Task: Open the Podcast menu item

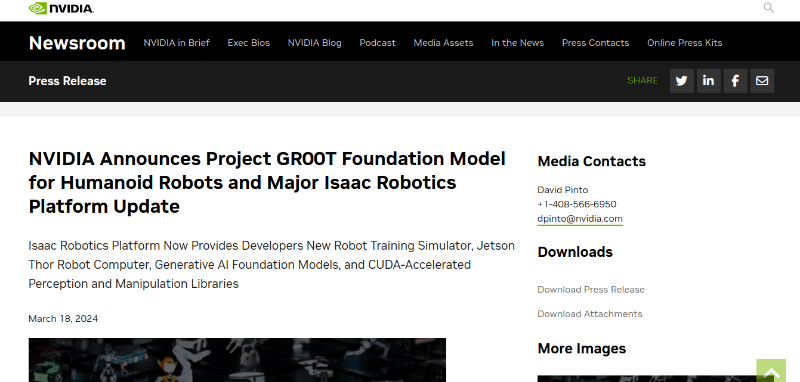Action: [378, 43]
